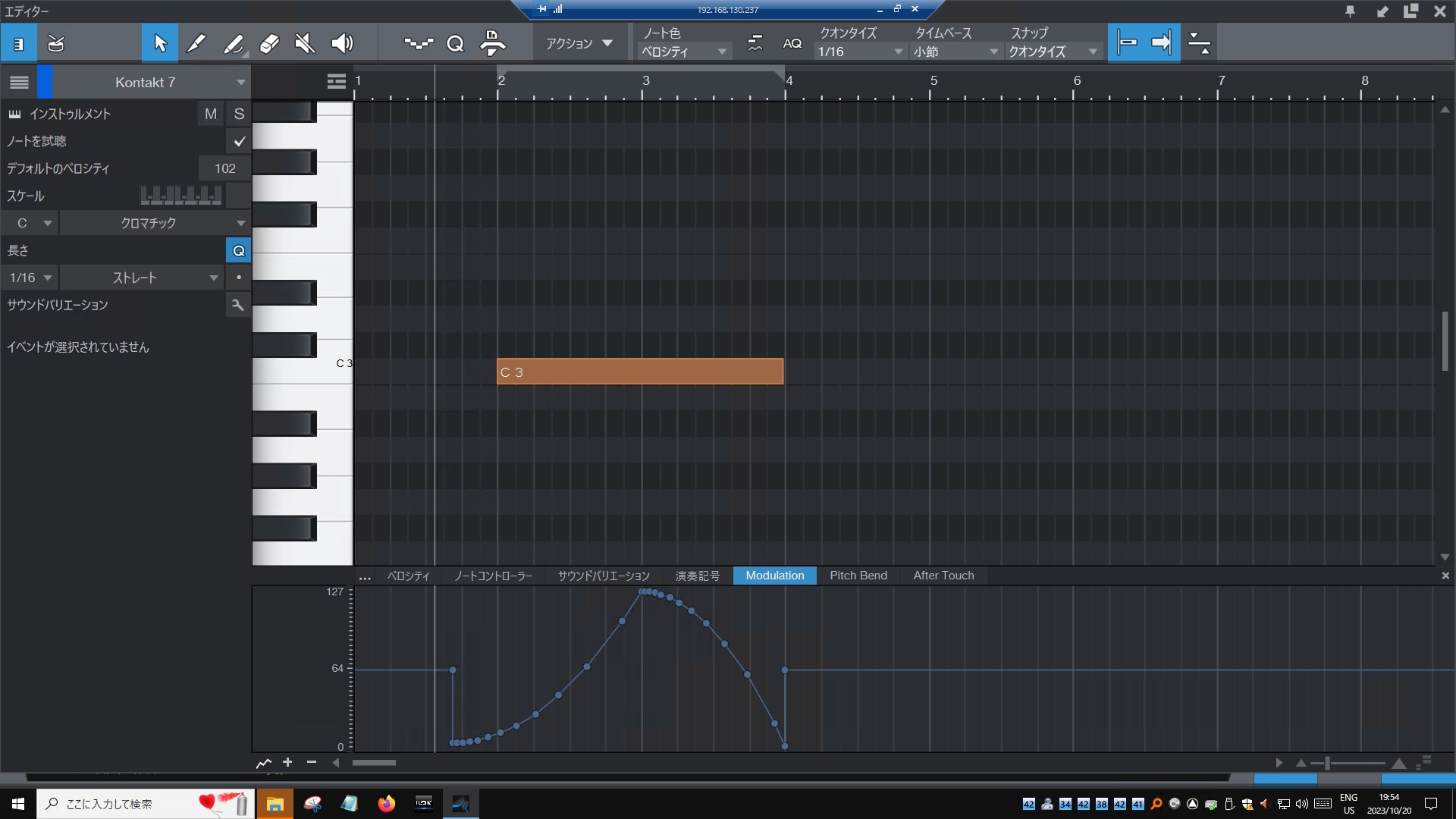Switch to the After Touch tab
This screenshot has height=819, width=1456.
pos(943,576)
